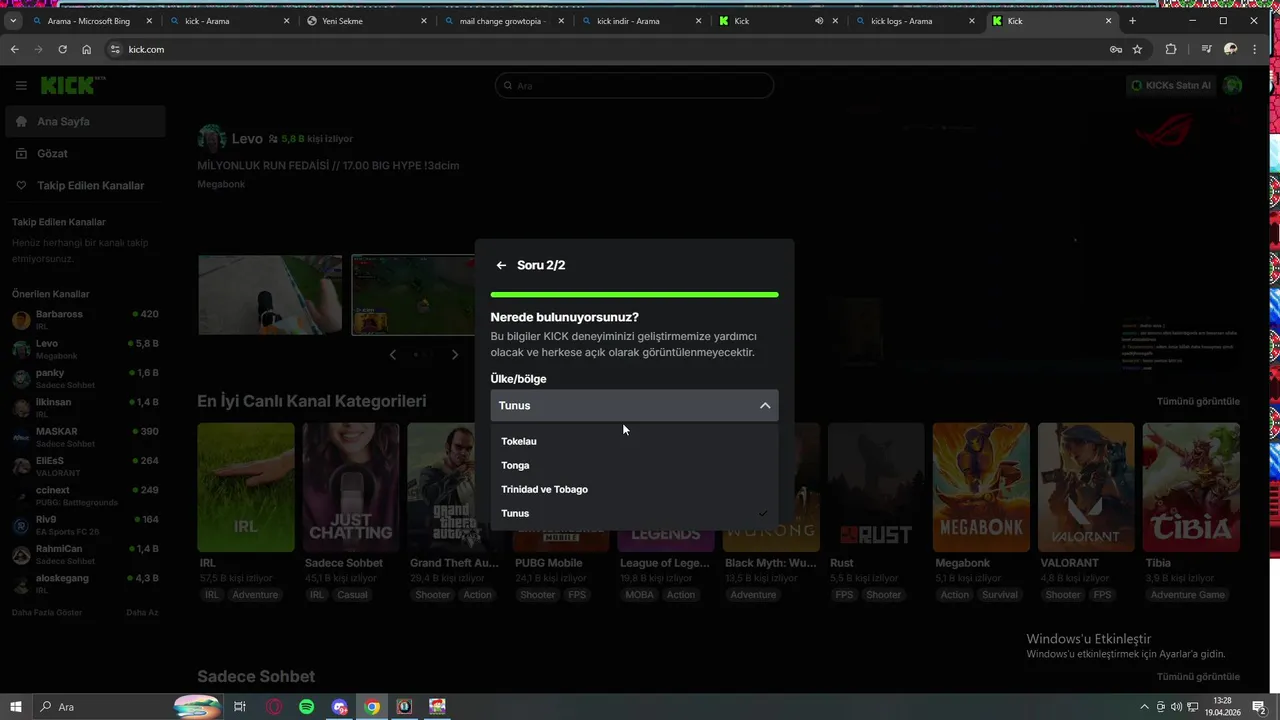Image resolution: width=1280 pixels, height=720 pixels.
Task: Open the Just Chatting category card
Action: tap(351, 487)
